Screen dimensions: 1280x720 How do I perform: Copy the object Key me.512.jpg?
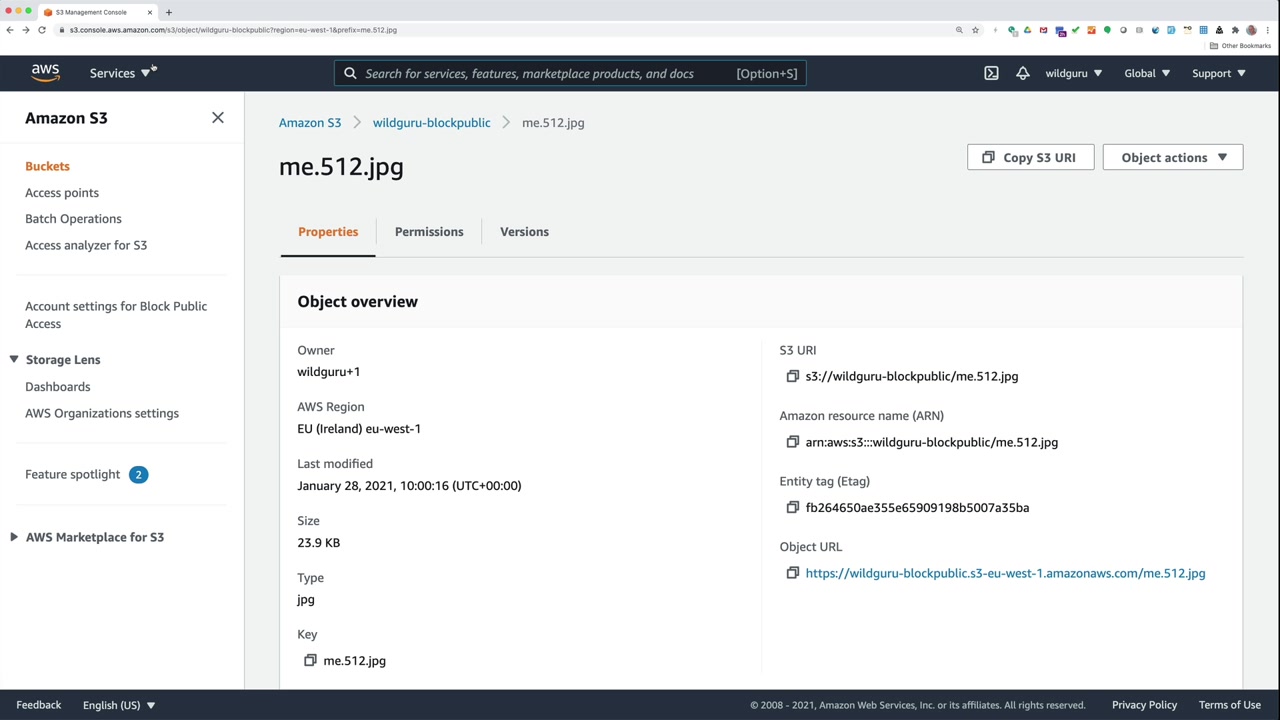pyautogui.click(x=310, y=660)
